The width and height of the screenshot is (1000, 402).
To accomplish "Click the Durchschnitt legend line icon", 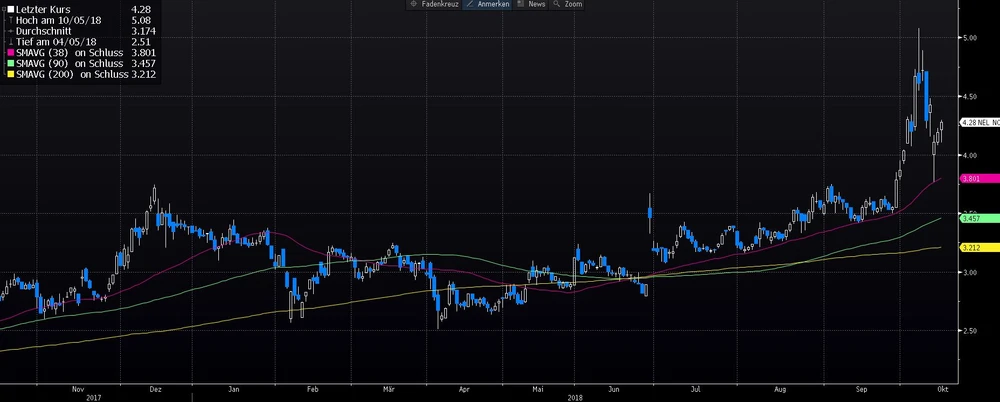I will click(10, 31).
